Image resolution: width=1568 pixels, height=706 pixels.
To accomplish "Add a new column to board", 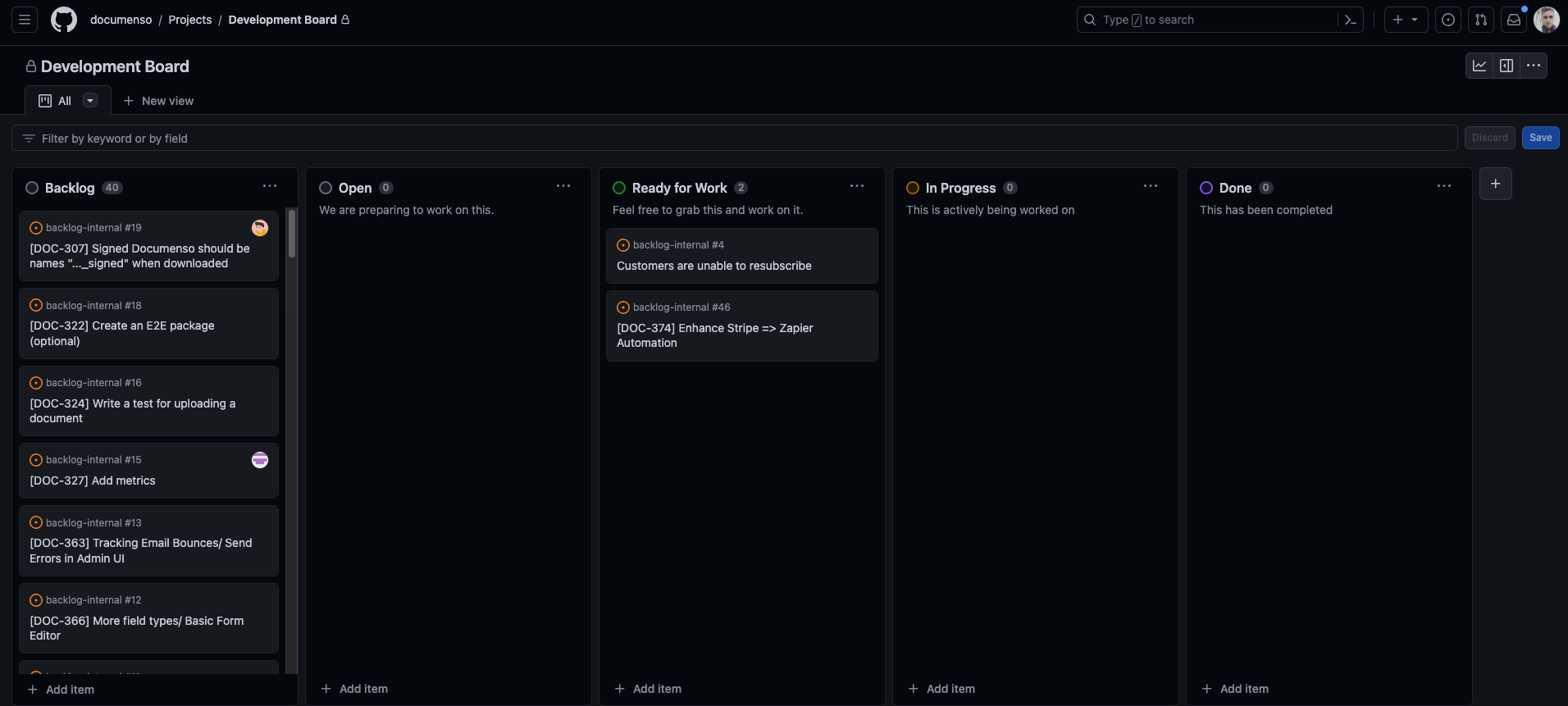I will [x=1495, y=184].
